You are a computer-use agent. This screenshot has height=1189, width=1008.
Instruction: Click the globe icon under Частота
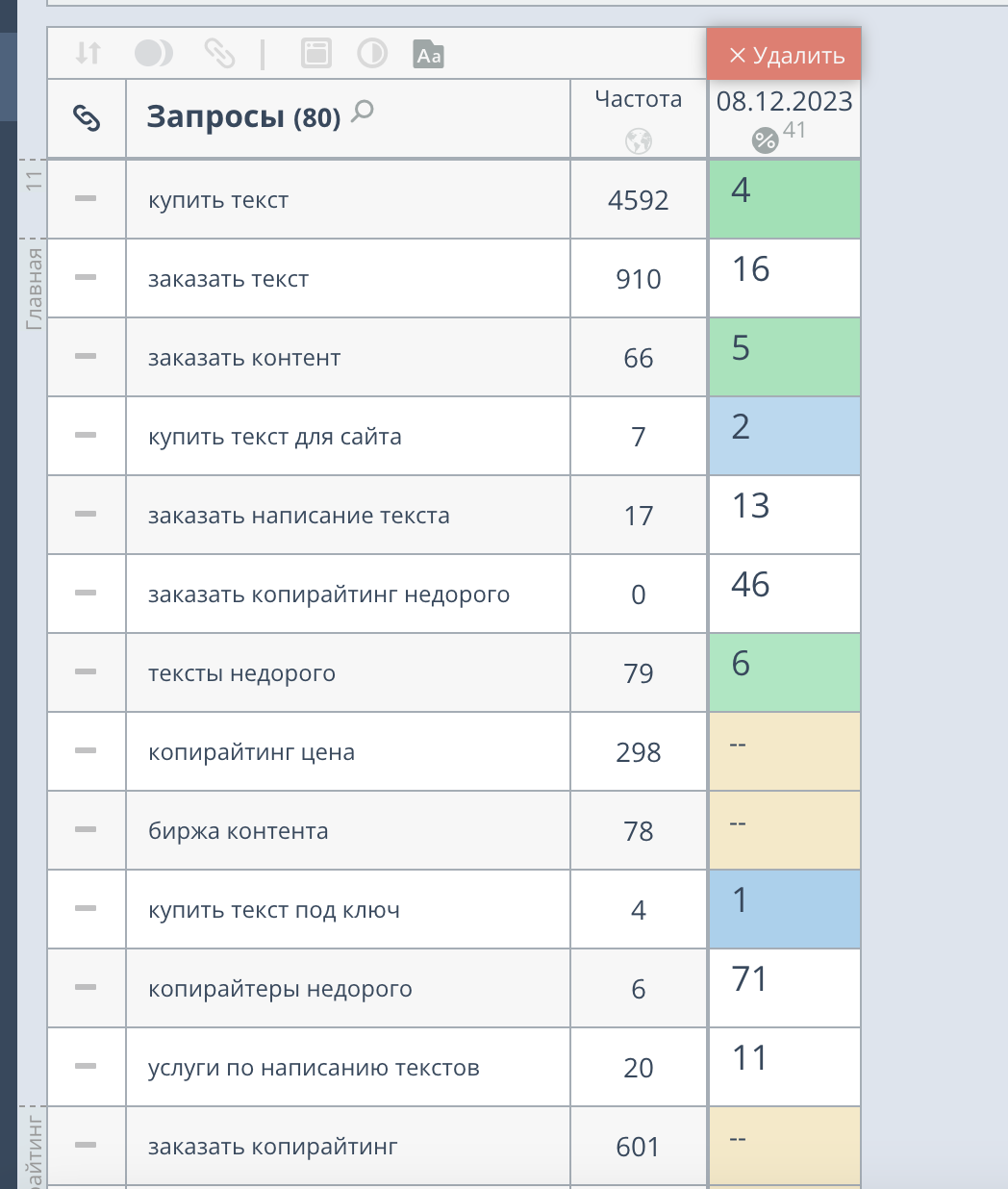639,141
